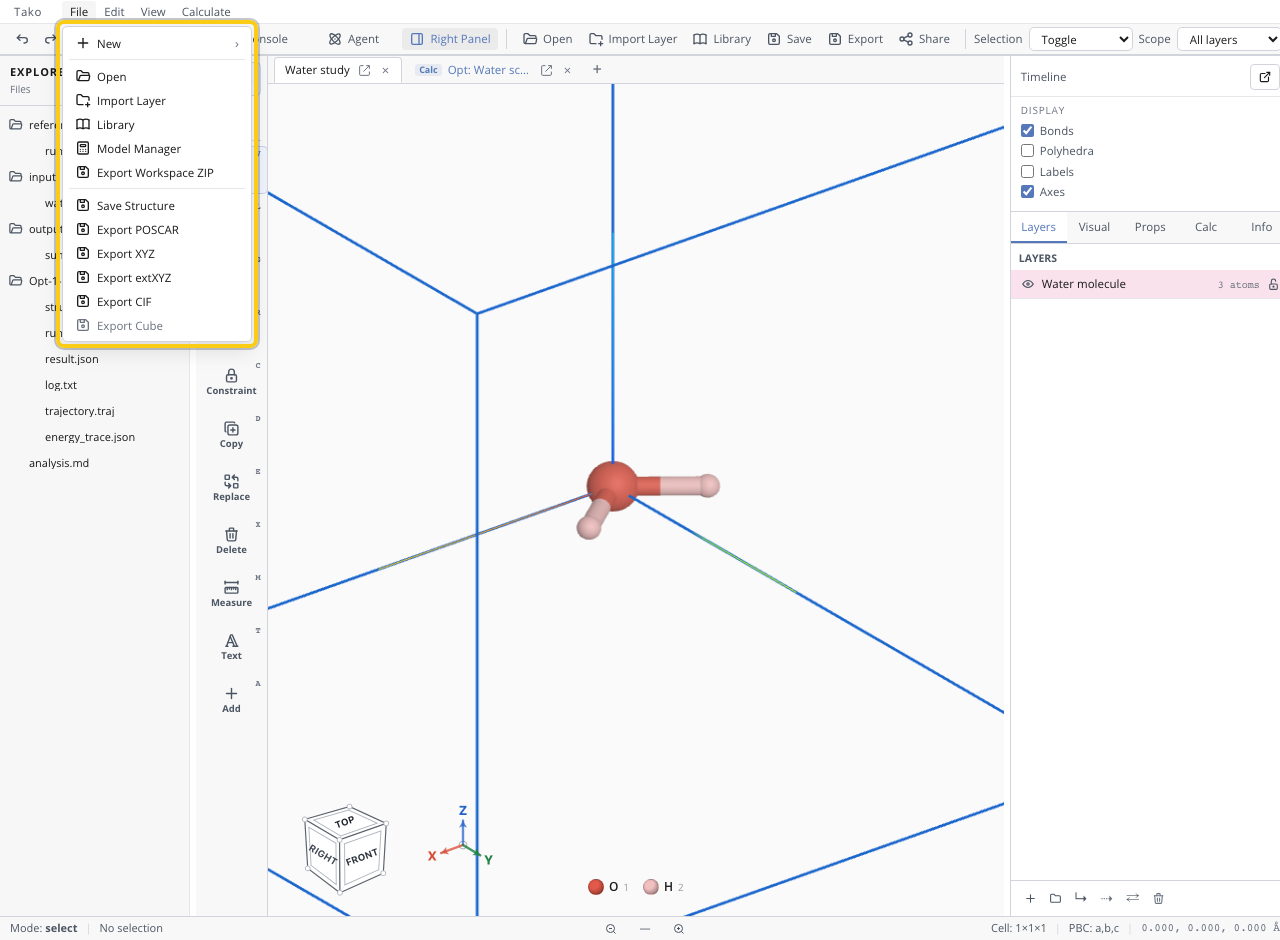This screenshot has height=940, width=1280.
Task: Choose Save Structure from the File menu
Action: click(157, 206)
